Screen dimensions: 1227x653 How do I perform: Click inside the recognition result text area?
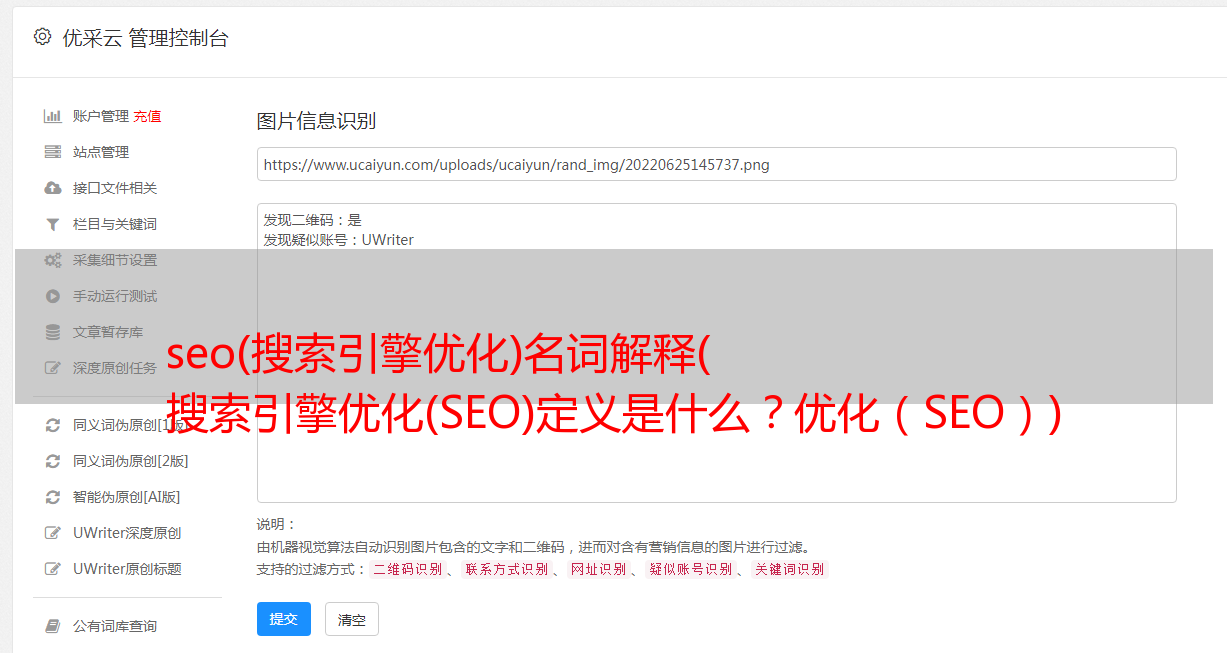click(716, 353)
